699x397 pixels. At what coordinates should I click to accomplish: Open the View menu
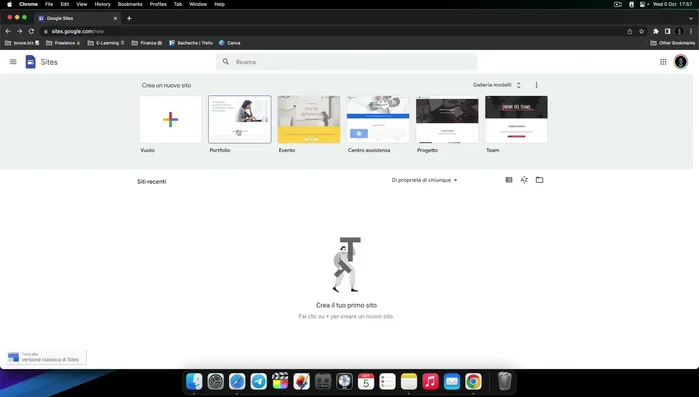pyautogui.click(x=82, y=4)
